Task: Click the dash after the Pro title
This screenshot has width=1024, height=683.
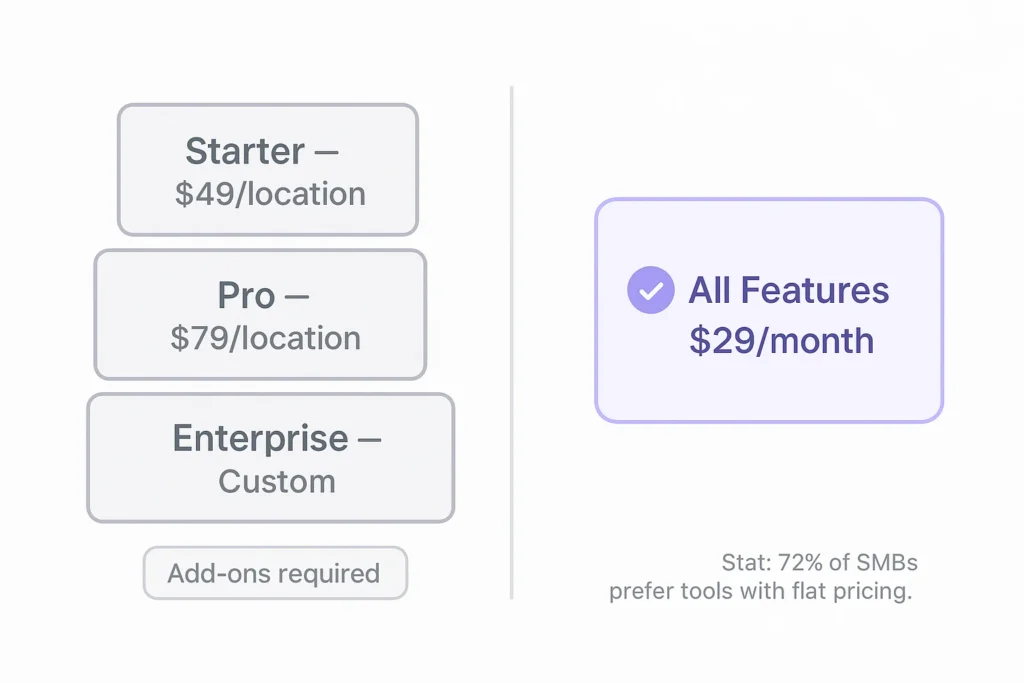Action: [x=296, y=297]
